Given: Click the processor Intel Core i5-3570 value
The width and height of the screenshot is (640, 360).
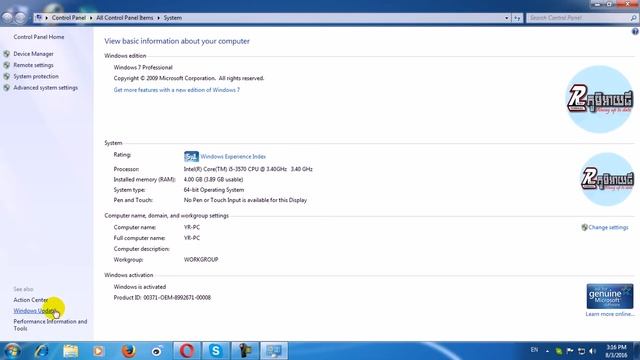Looking at the screenshot, I should coord(248,169).
